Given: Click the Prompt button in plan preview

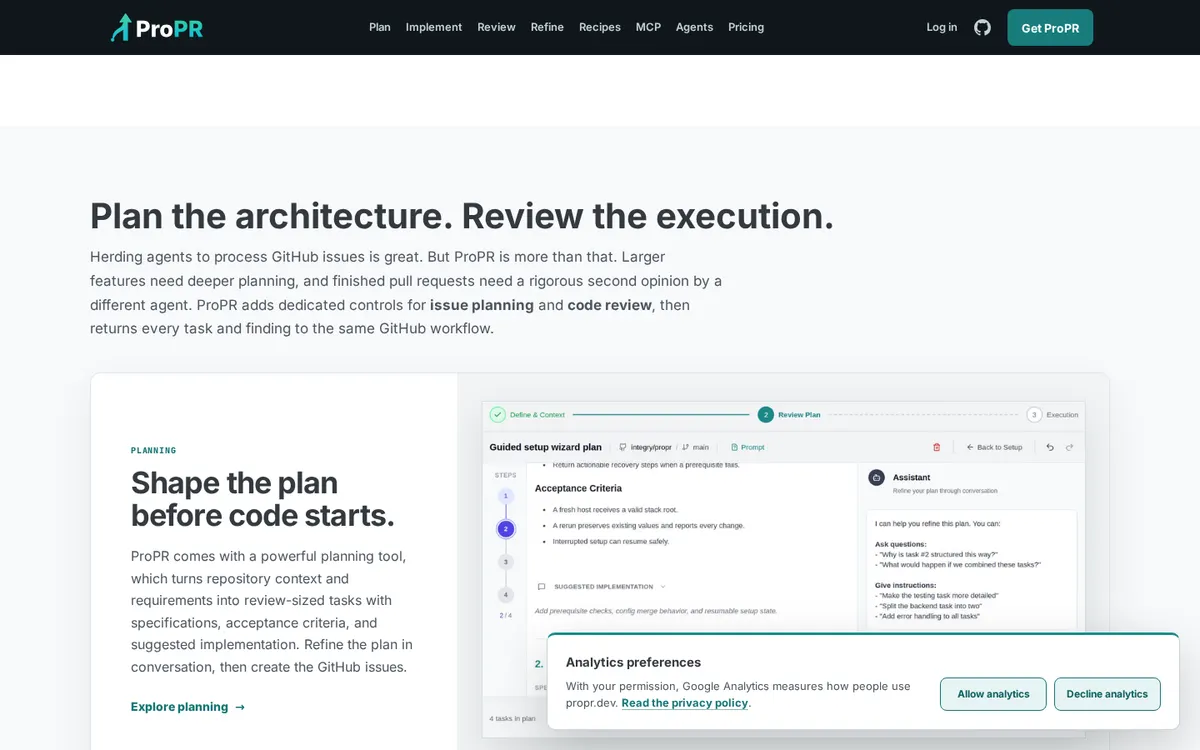Looking at the screenshot, I should [748, 447].
